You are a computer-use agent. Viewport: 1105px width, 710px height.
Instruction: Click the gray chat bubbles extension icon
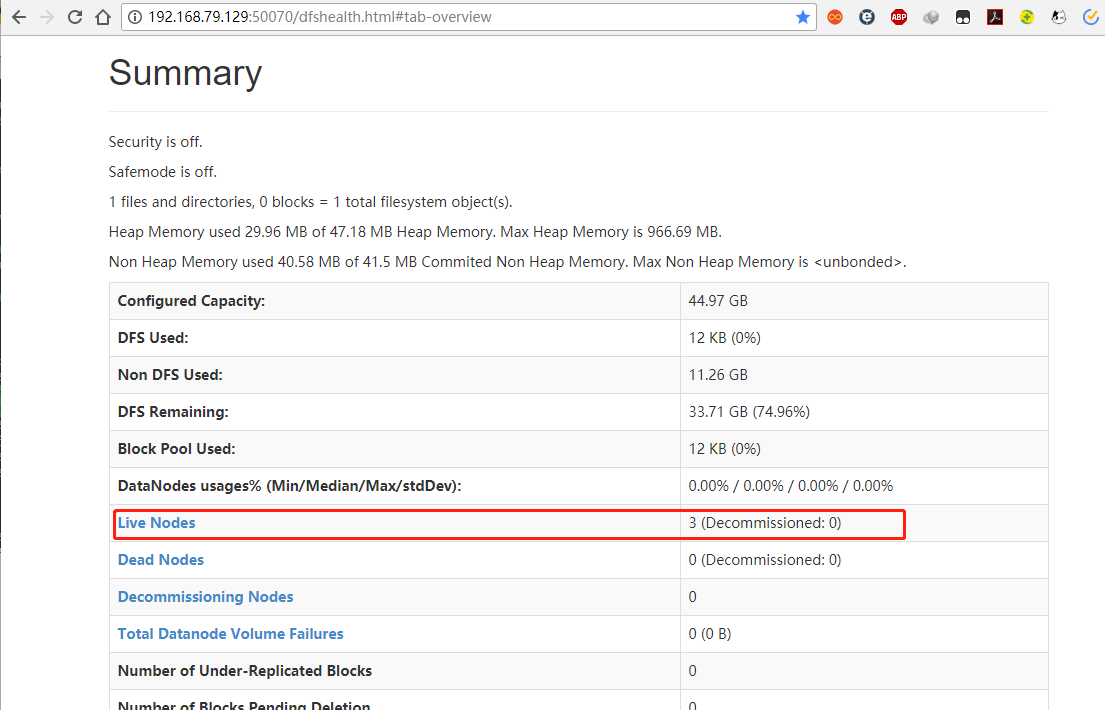pyautogui.click(x=931, y=17)
